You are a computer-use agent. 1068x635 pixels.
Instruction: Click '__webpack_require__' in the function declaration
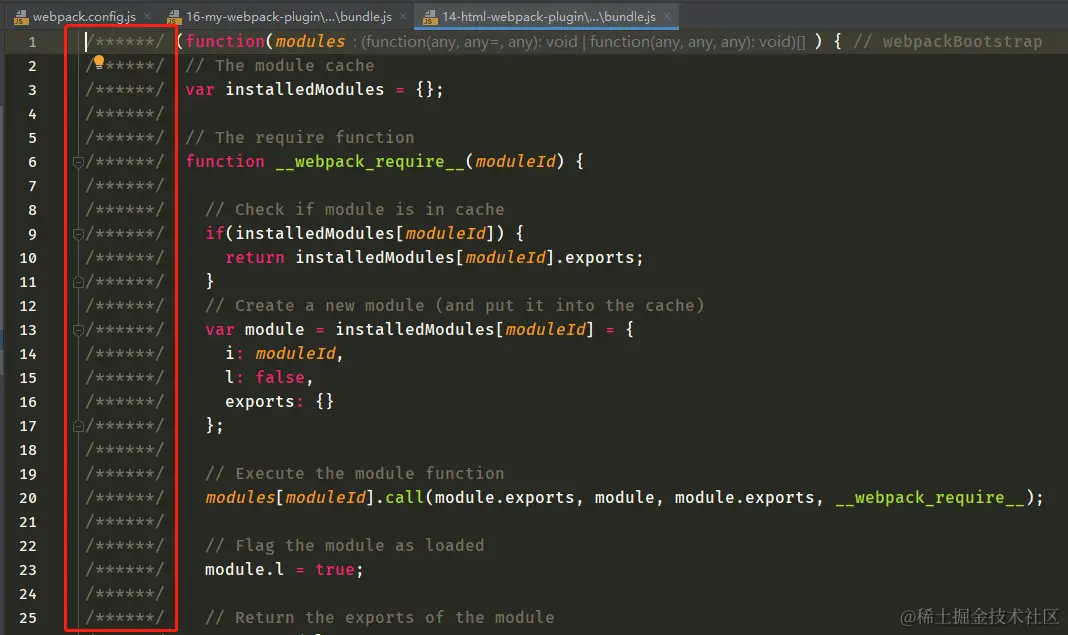[x=370, y=162]
